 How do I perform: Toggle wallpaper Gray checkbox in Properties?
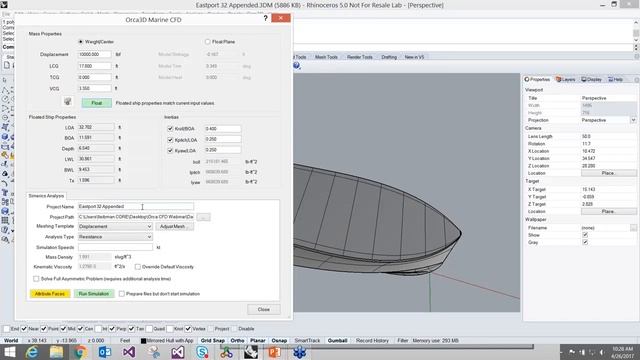point(585,242)
